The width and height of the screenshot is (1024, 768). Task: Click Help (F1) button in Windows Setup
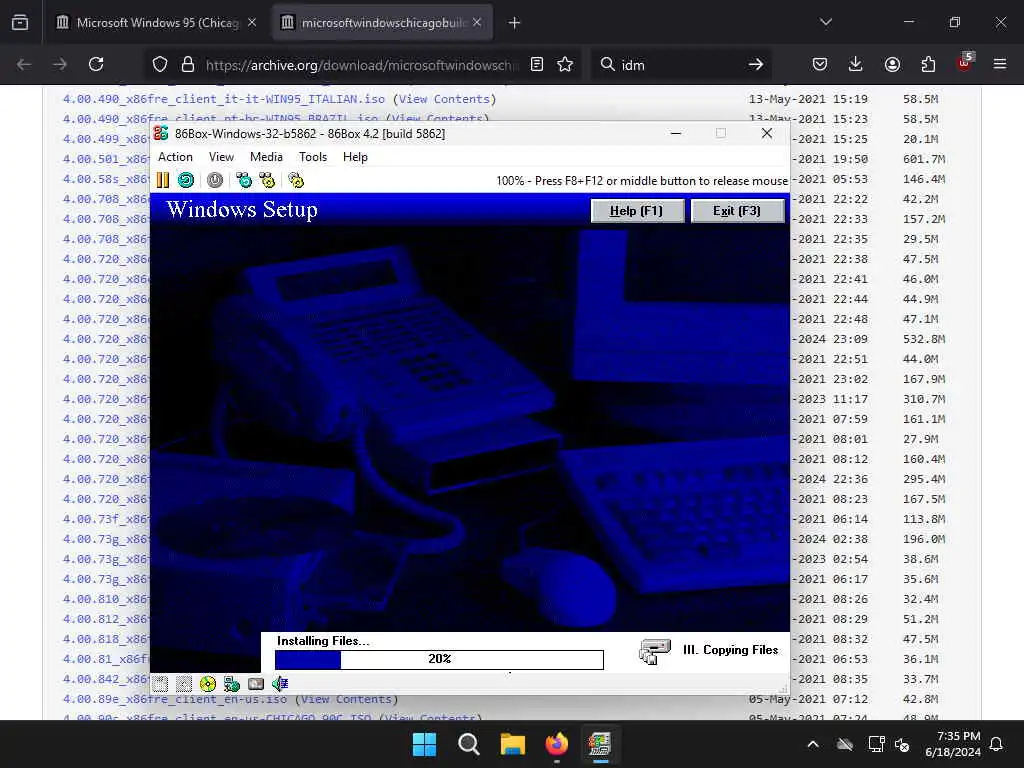pos(637,211)
